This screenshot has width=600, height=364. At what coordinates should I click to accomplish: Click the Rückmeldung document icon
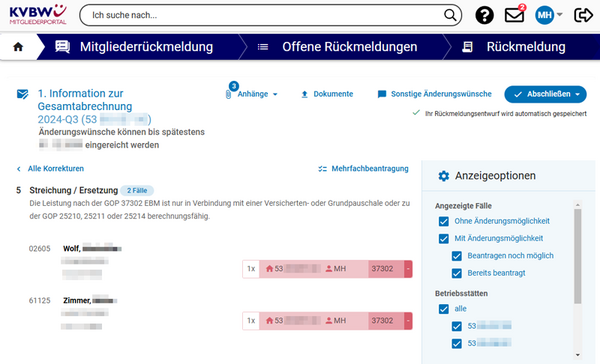(x=467, y=47)
